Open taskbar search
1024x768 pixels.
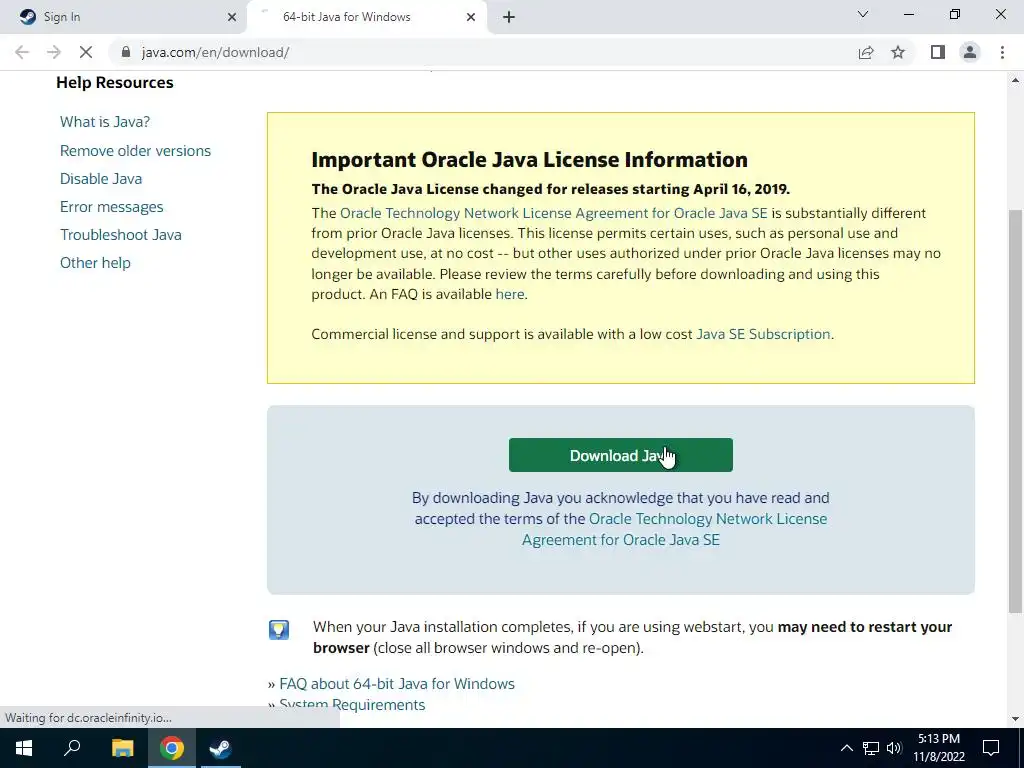tap(72, 748)
